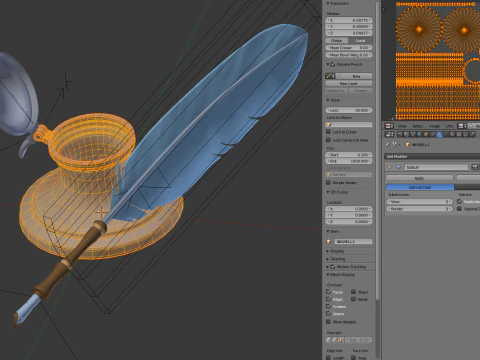480x360 pixels.
Task: Open the Render Layers properties tab icon
Action: pyautogui.click(x=406, y=134)
